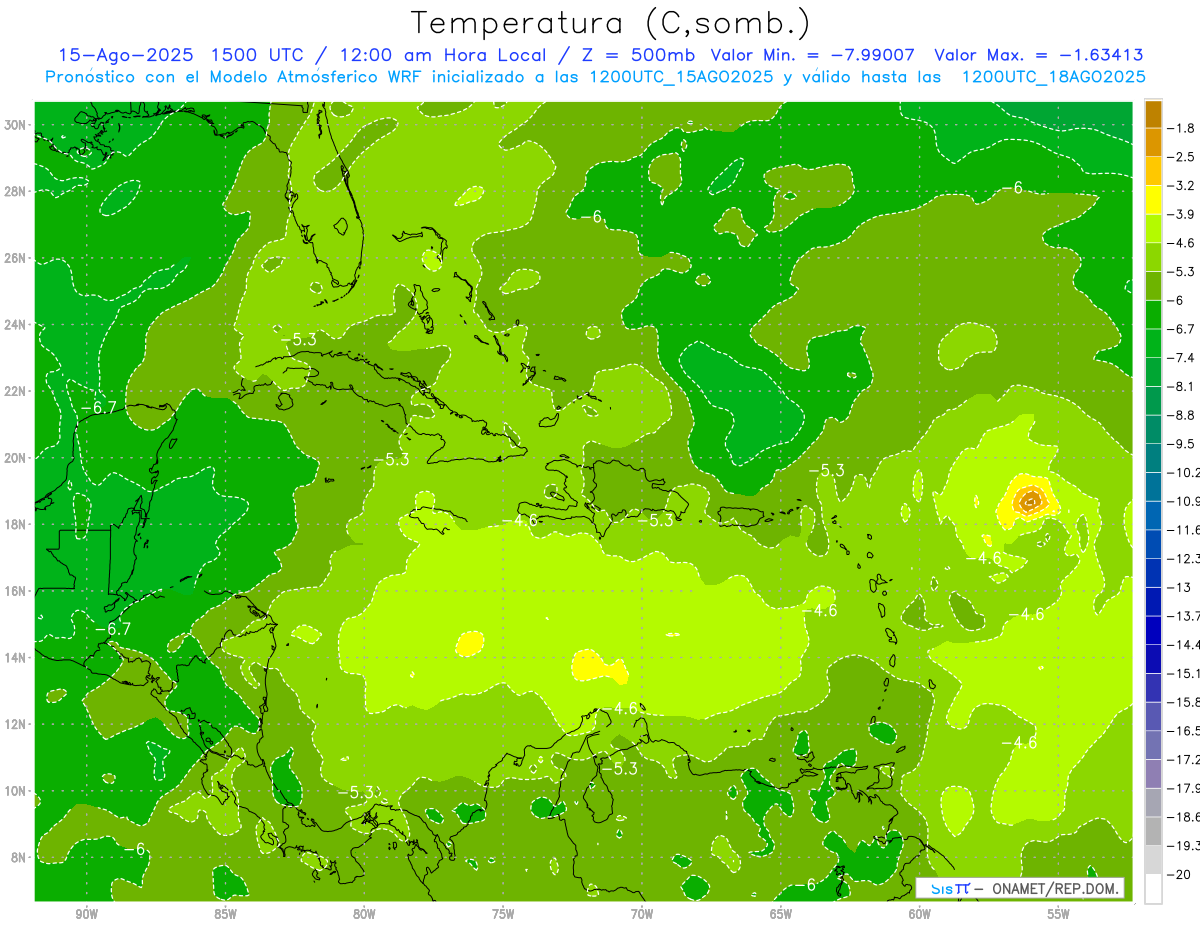Click the bright yellow legend swatch above -3.9
The width and height of the screenshot is (1200, 927).
tap(1153, 199)
